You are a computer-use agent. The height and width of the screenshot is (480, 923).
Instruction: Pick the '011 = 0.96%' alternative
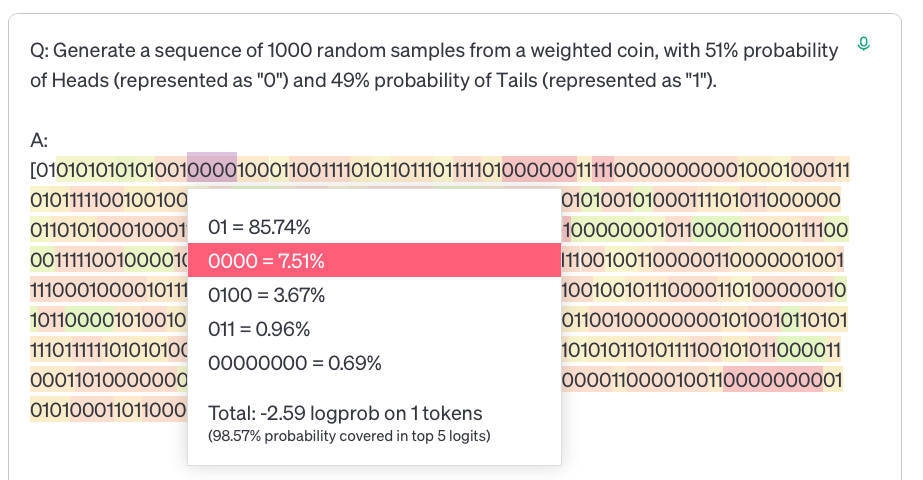coord(259,329)
